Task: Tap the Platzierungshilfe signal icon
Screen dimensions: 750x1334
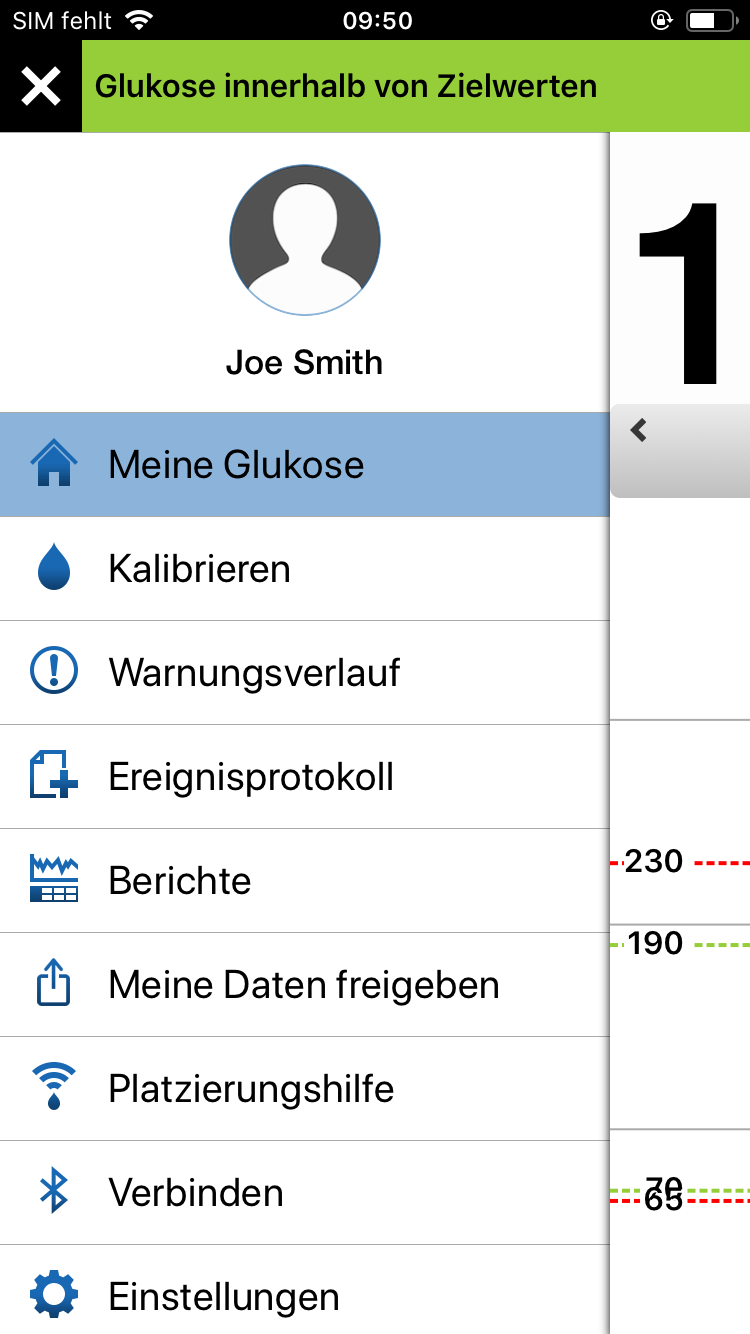Action: 54,1089
